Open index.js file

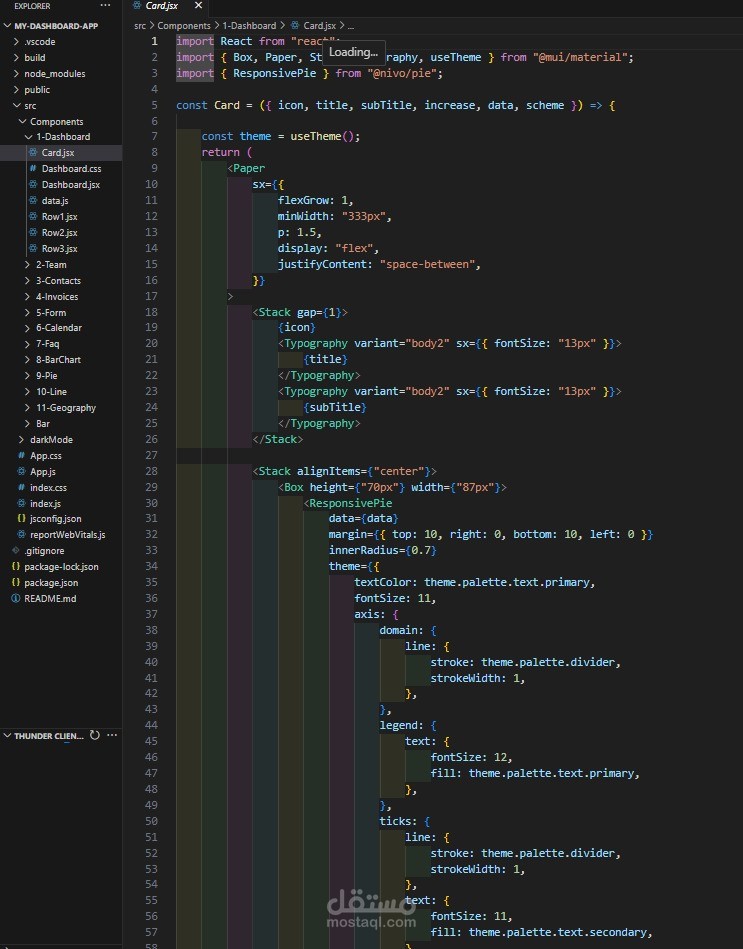tap(45, 504)
